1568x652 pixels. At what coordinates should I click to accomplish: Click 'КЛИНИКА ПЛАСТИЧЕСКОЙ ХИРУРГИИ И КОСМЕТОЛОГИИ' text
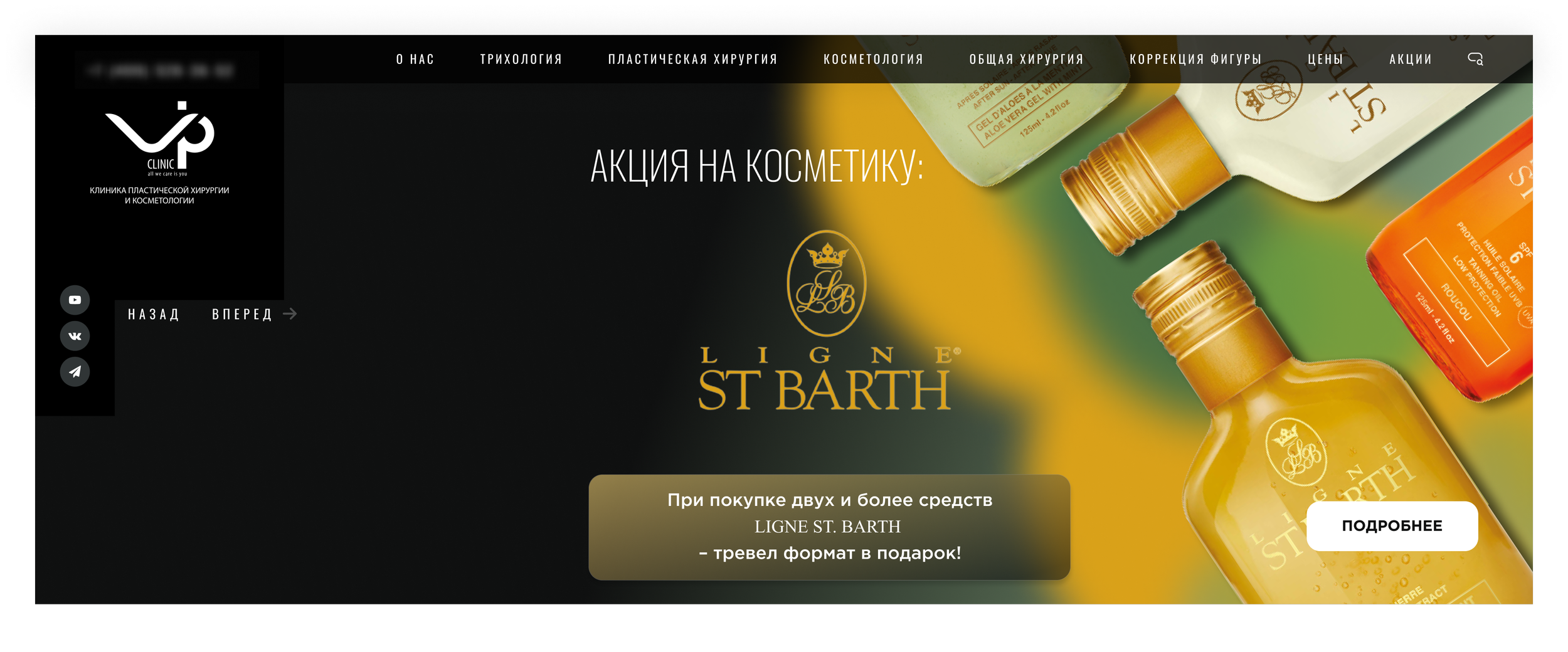pyautogui.click(x=159, y=196)
